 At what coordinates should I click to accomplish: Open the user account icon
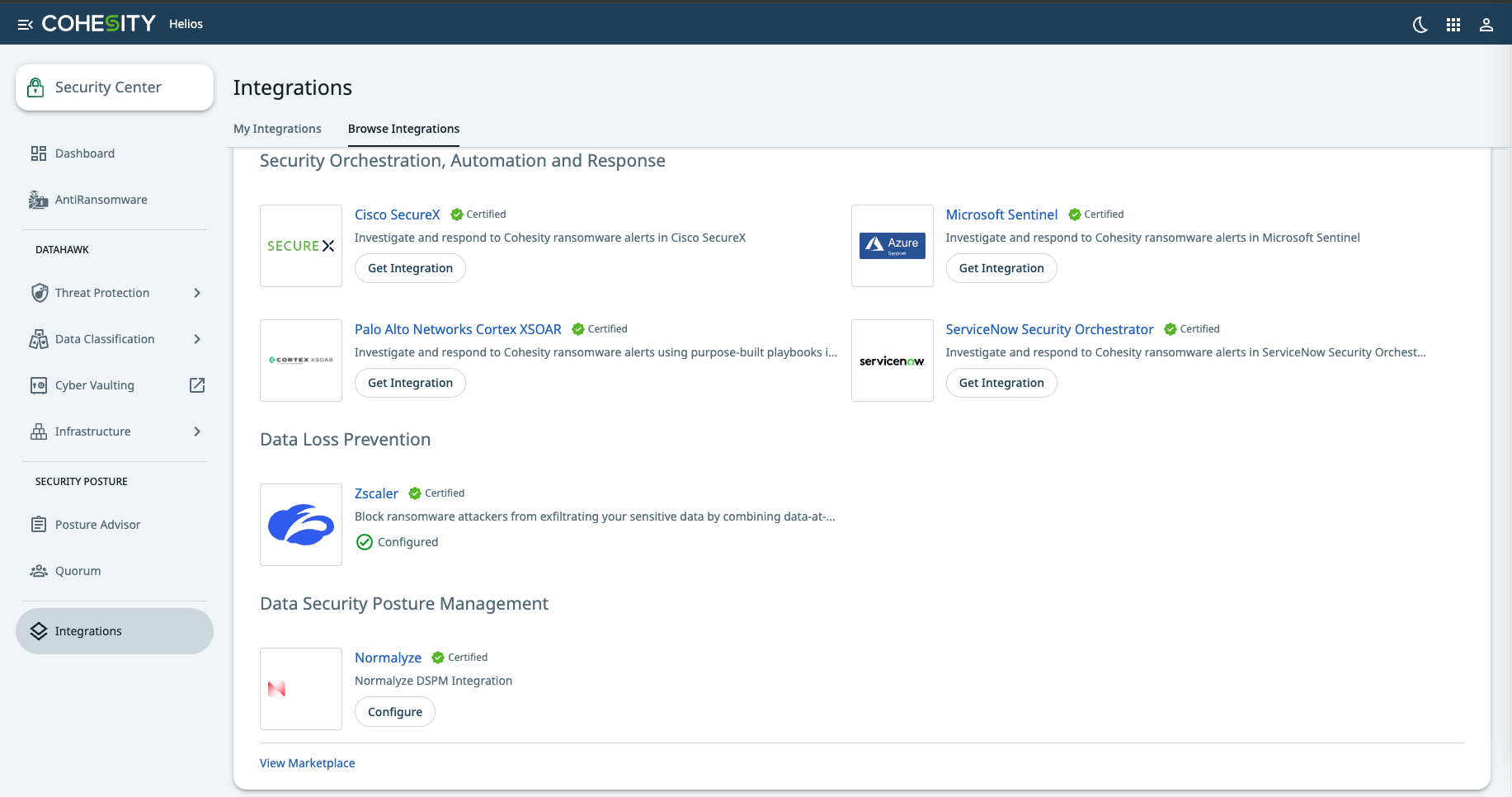point(1486,25)
